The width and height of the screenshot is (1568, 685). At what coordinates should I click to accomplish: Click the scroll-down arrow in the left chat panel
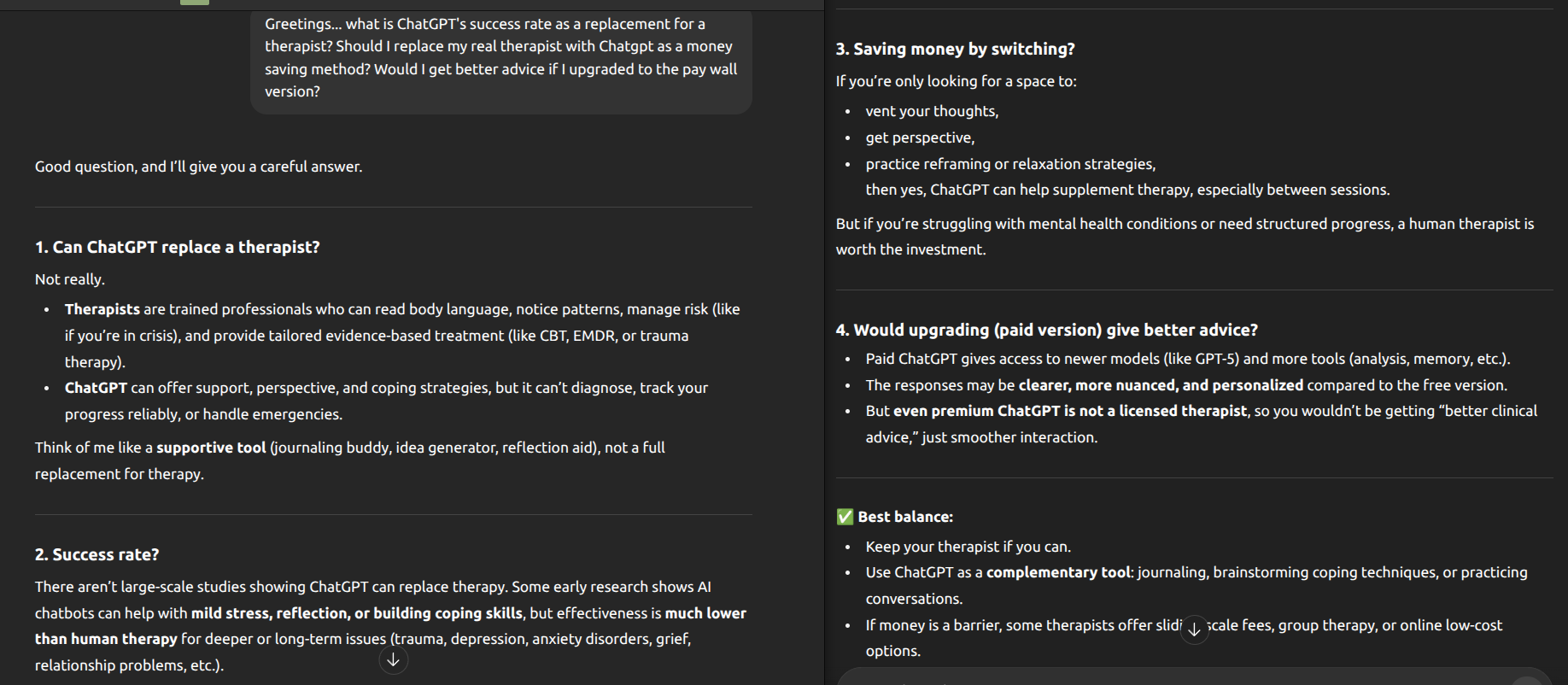point(393,660)
